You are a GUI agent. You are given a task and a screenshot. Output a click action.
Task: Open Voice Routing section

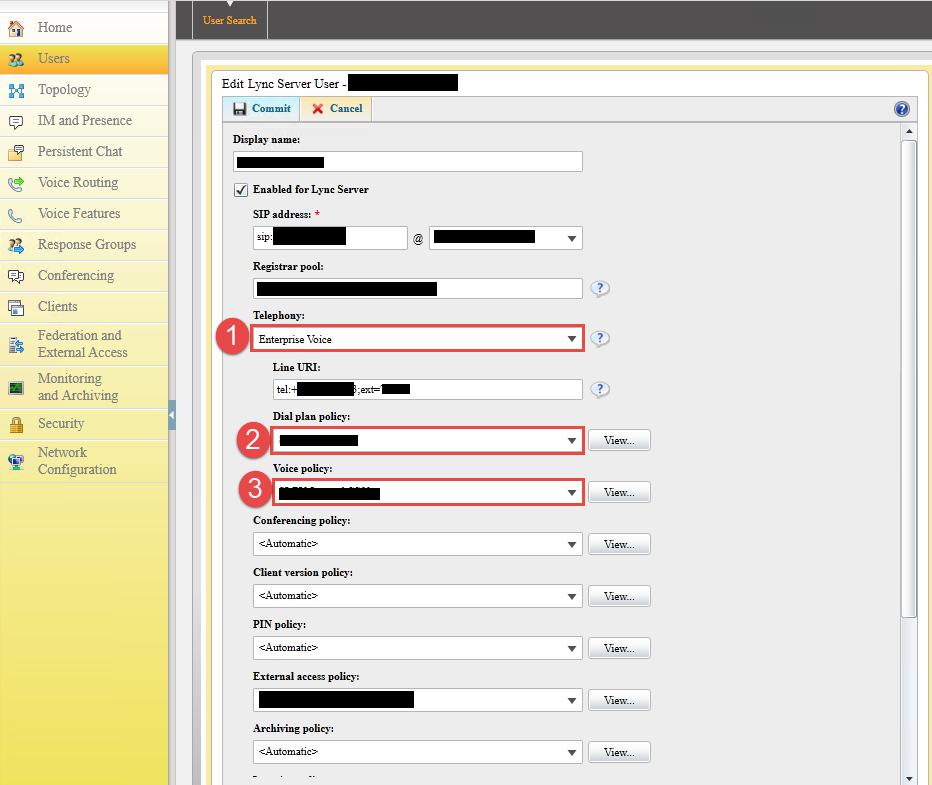point(84,183)
